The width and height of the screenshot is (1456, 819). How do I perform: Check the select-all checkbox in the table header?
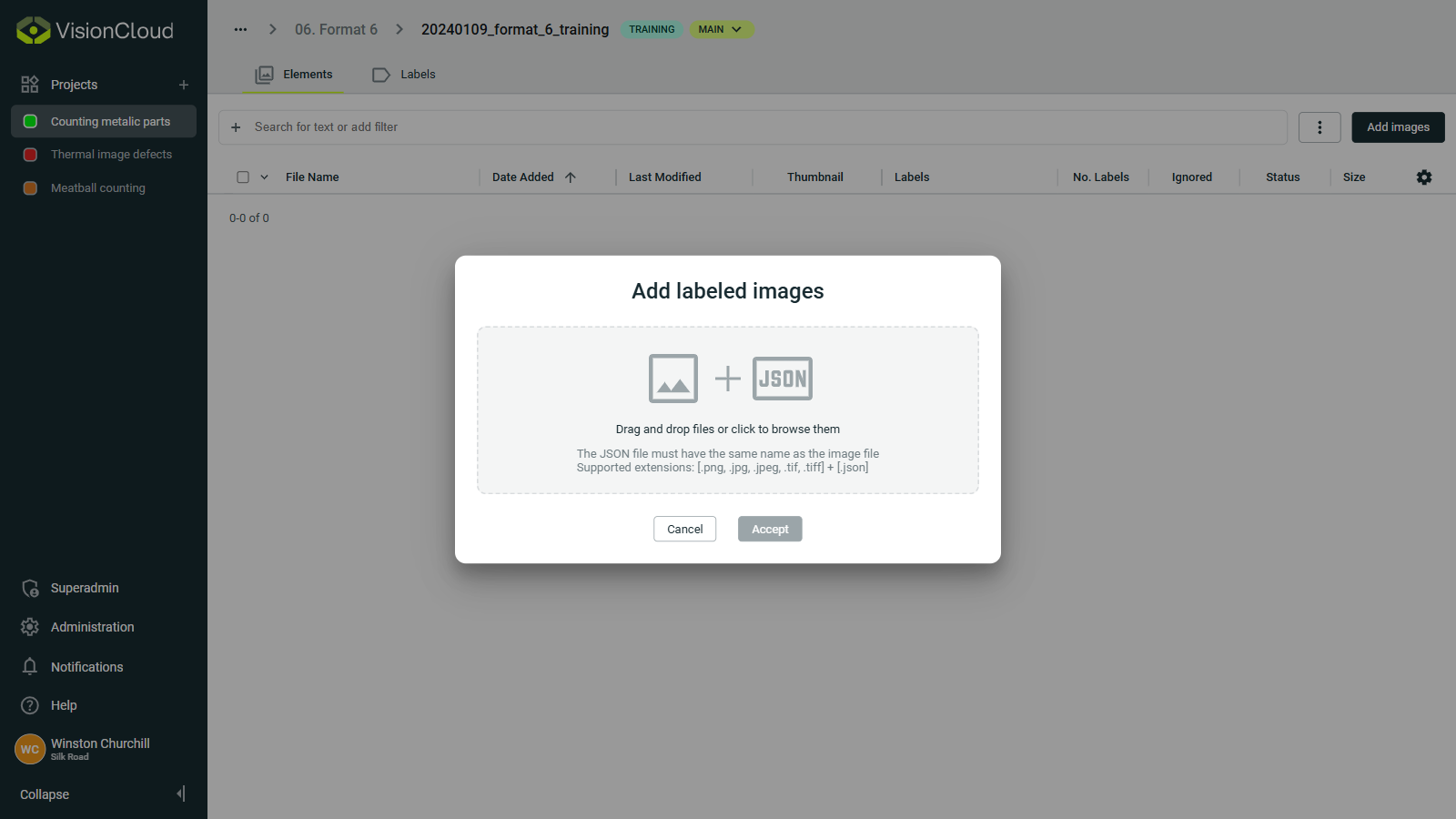[x=241, y=177]
